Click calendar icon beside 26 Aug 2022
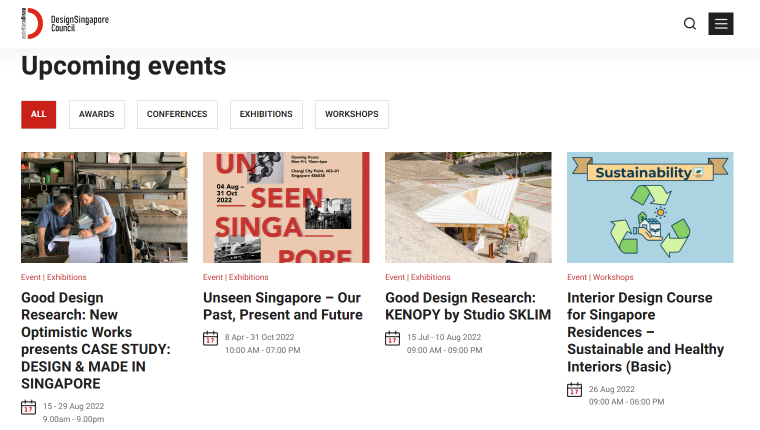The width and height of the screenshot is (760, 430). pyautogui.click(x=574, y=390)
